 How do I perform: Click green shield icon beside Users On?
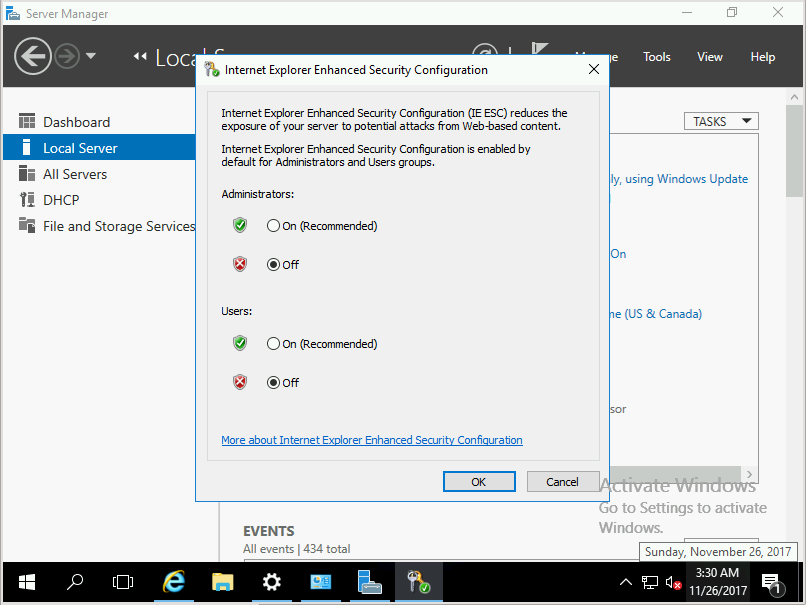[240, 343]
